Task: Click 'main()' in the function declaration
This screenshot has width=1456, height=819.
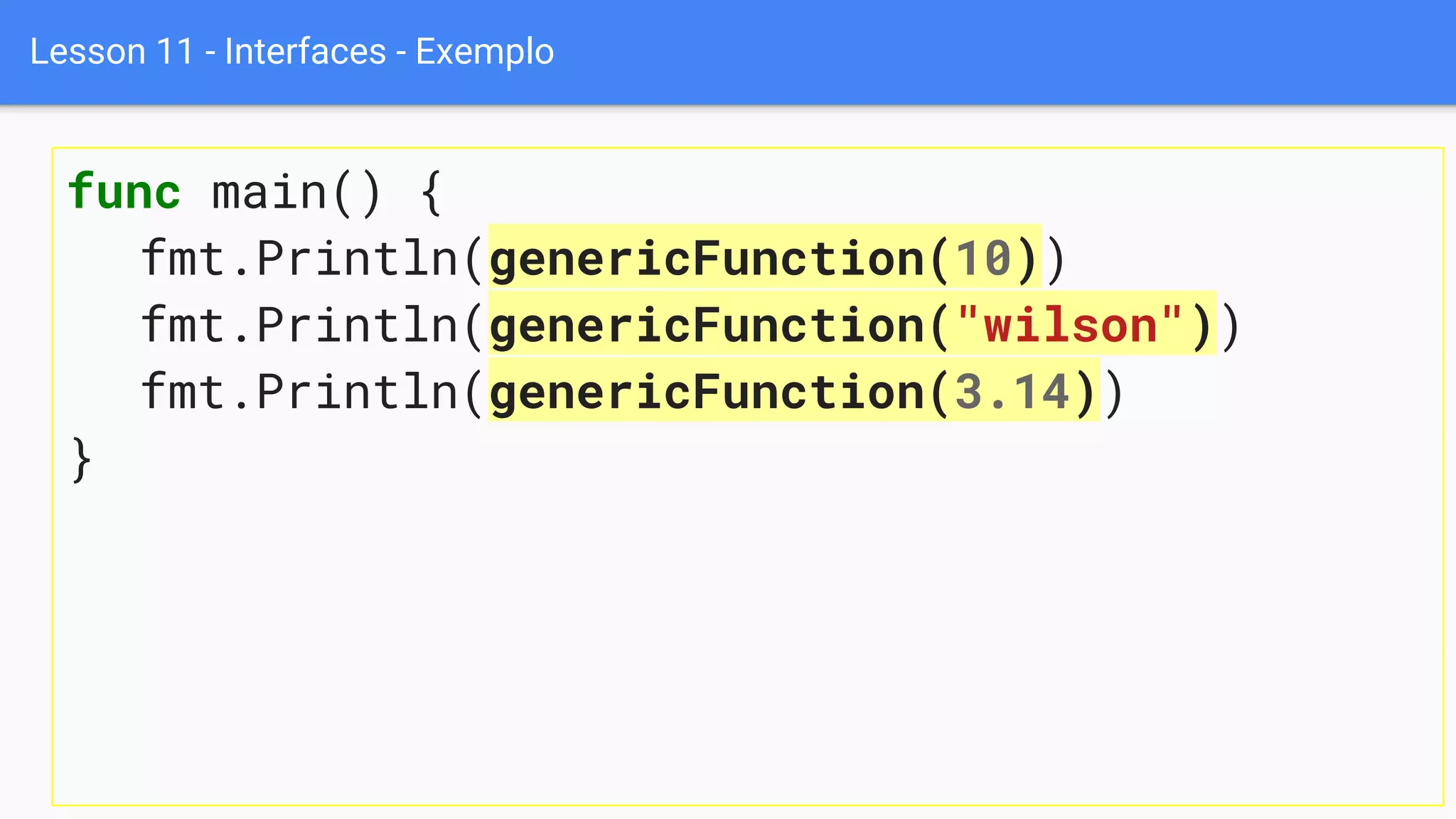Action: (297, 193)
